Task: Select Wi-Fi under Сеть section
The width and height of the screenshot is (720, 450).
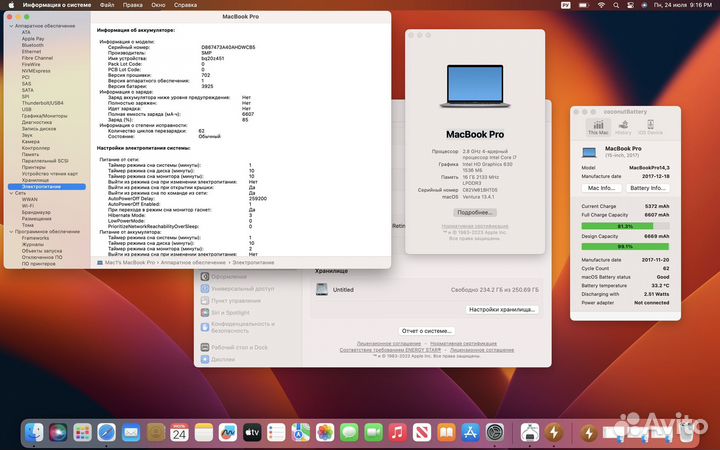Action: tap(28, 206)
